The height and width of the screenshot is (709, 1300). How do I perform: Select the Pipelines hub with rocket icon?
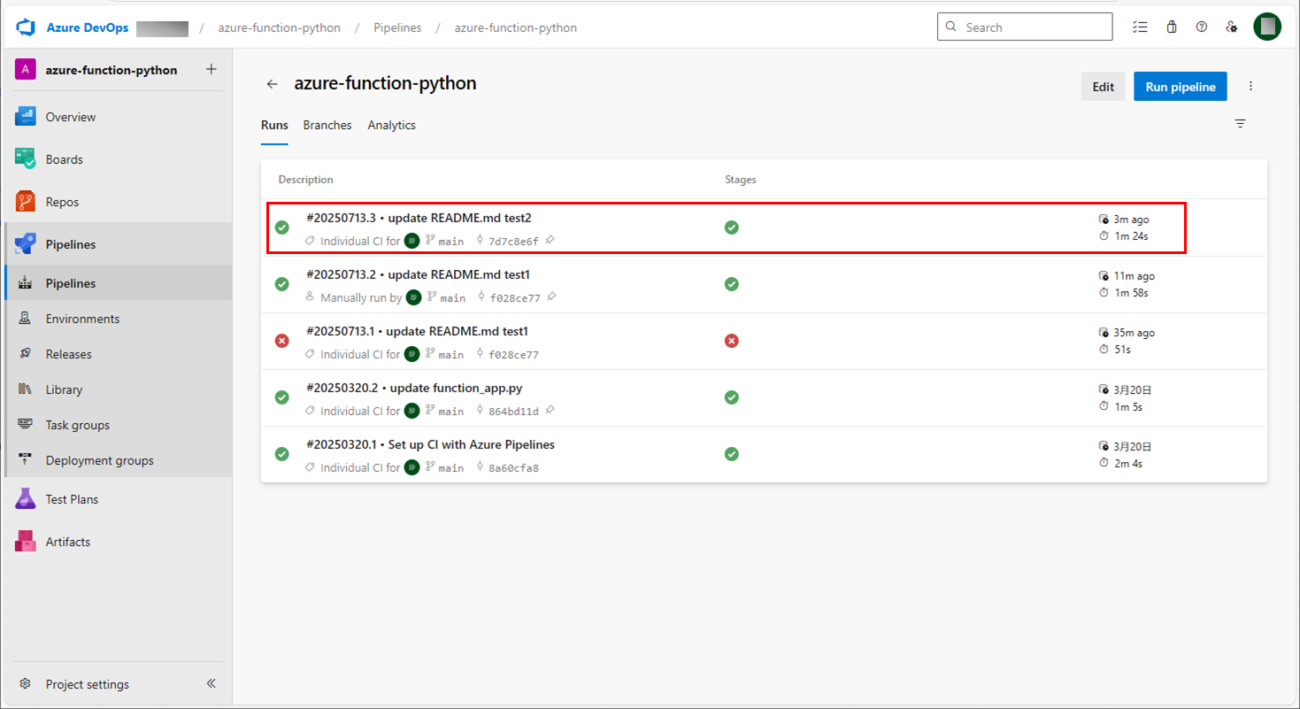tap(117, 244)
